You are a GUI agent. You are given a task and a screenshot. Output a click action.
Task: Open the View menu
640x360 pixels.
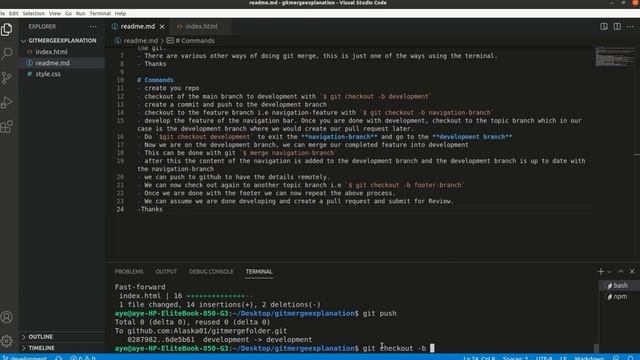(x=55, y=13)
